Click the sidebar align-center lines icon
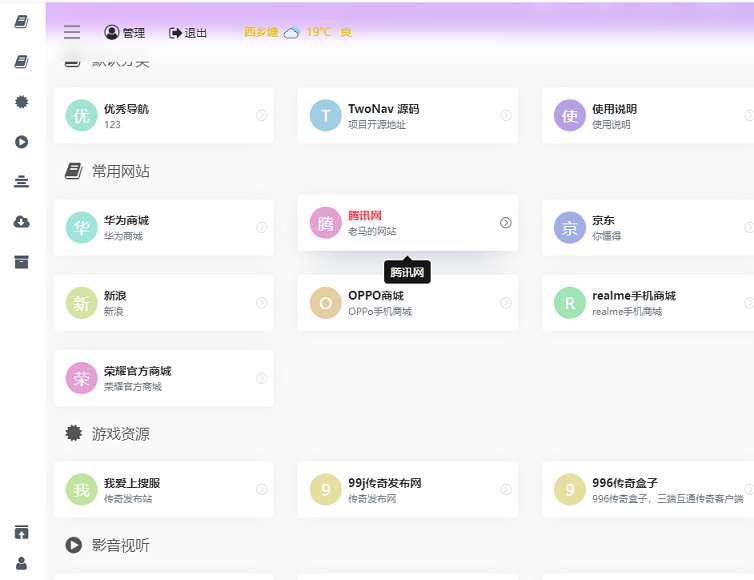The width and height of the screenshot is (754, 580). click(x=22, y=182)
